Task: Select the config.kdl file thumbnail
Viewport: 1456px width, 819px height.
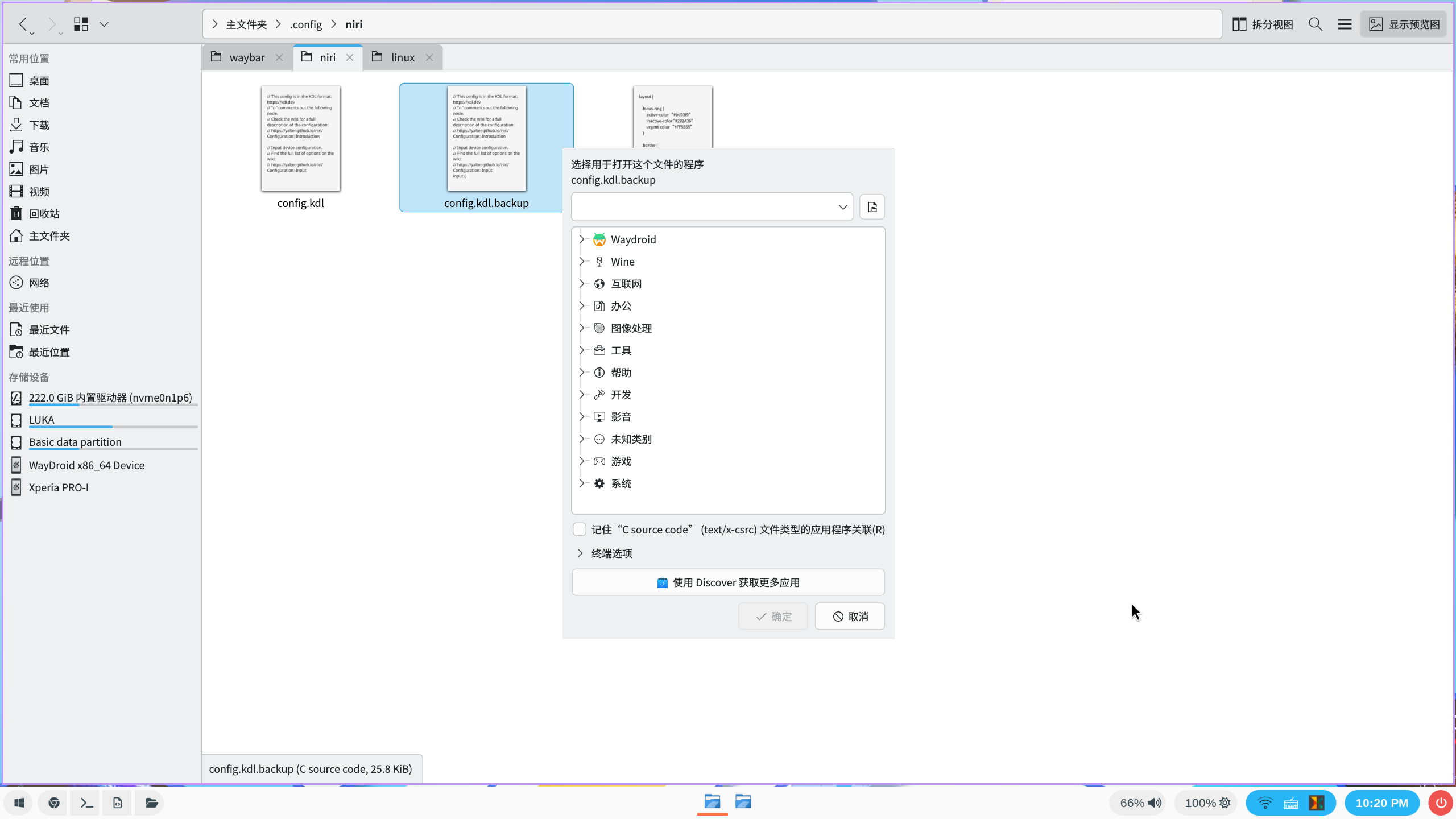Action: (x=300, y=139)
